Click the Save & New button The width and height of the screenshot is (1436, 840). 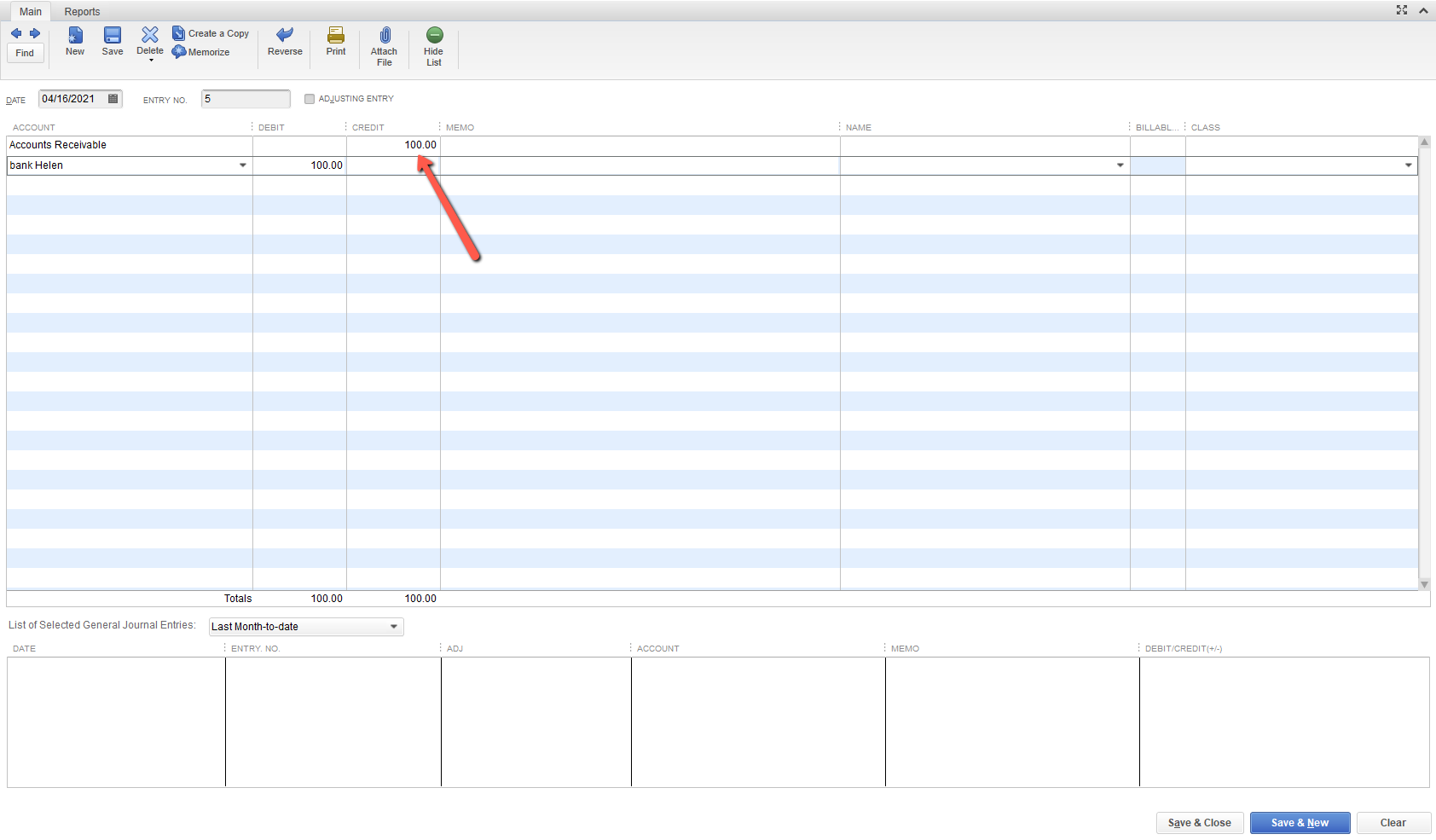coord(1300,823)
